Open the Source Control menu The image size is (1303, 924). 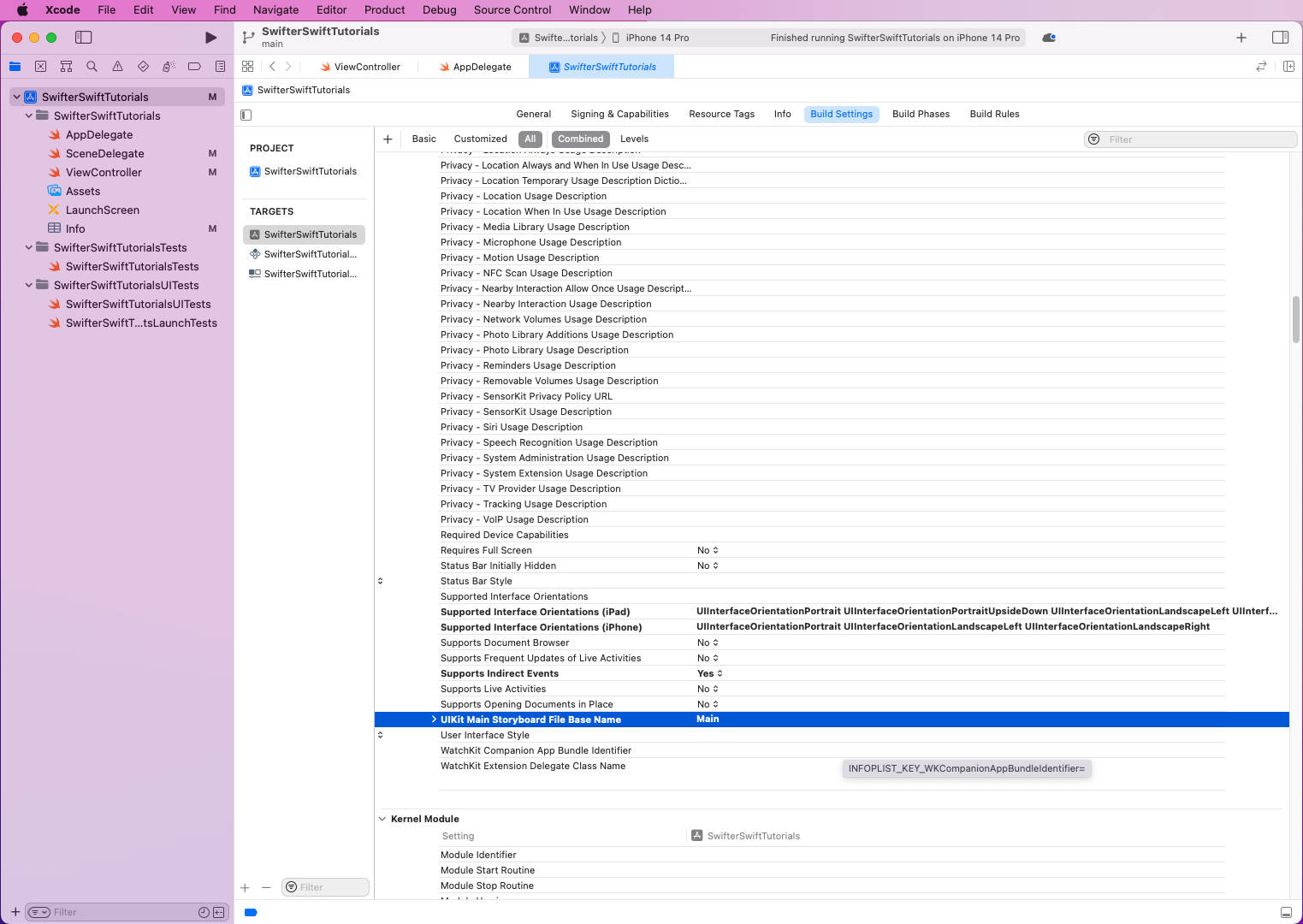point(512,10)
